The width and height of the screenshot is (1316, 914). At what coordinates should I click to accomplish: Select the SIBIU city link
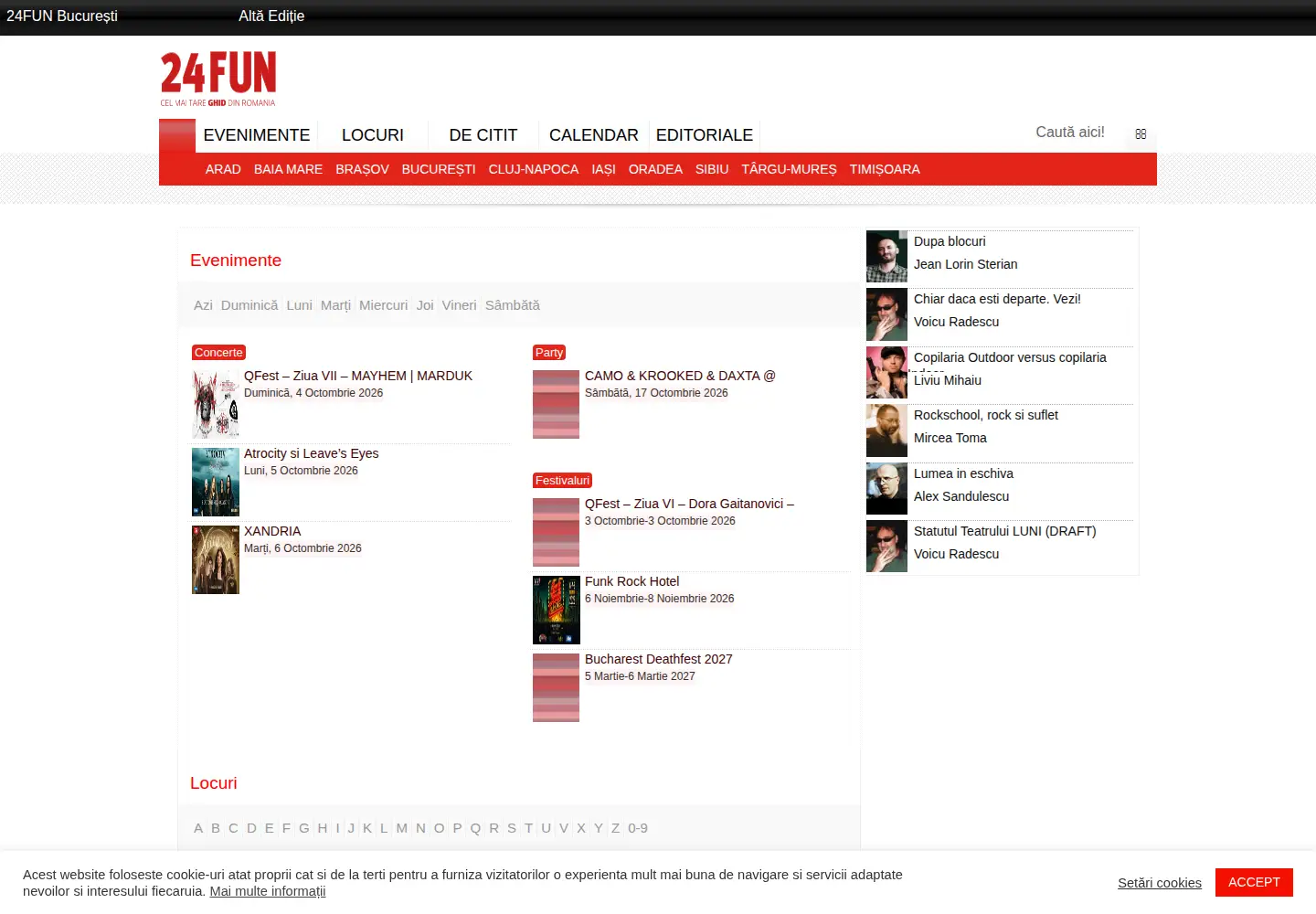coord(712,169)
